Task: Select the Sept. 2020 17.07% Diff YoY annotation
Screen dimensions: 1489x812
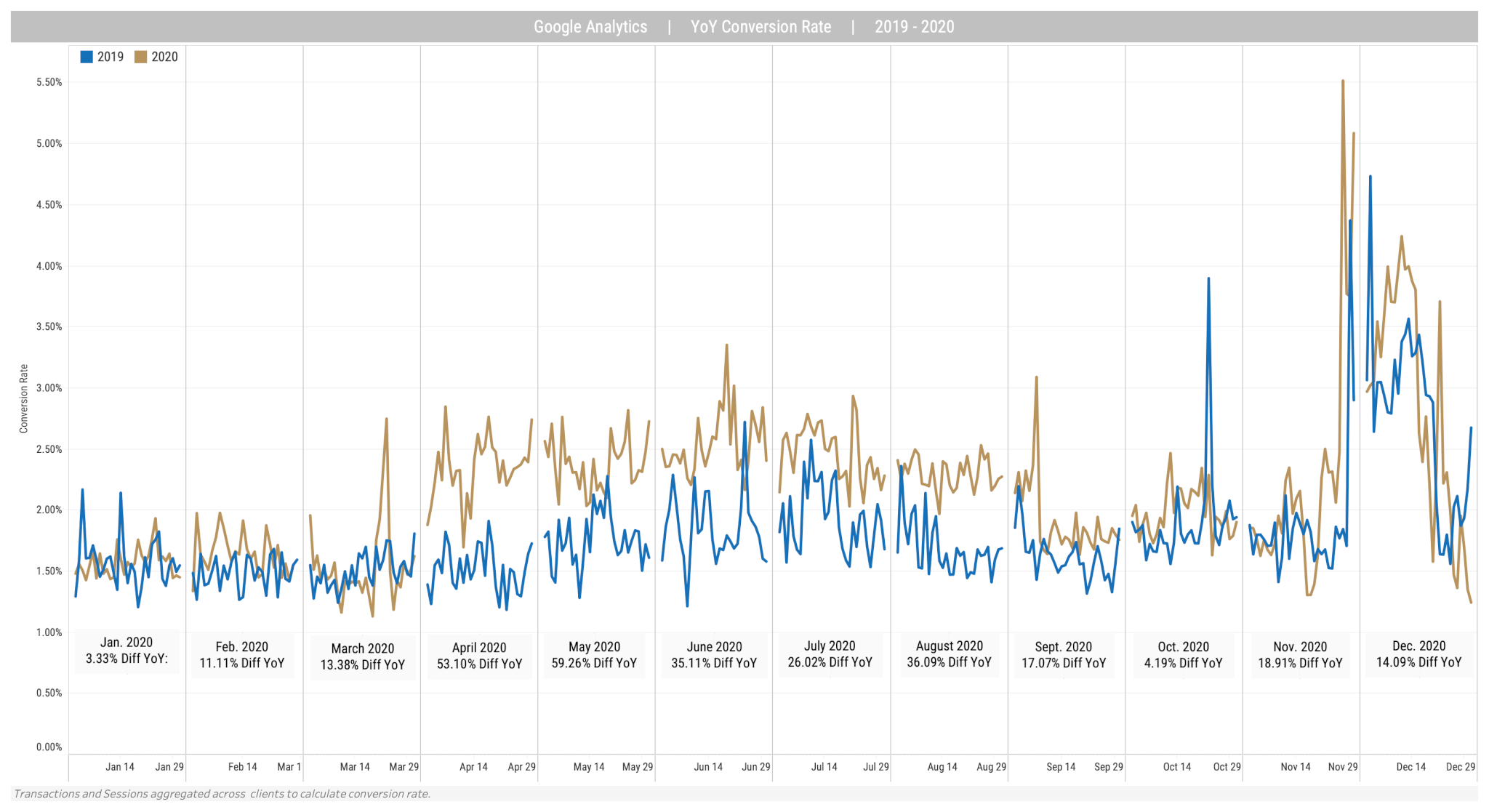Action: (x=1064, y=655)
